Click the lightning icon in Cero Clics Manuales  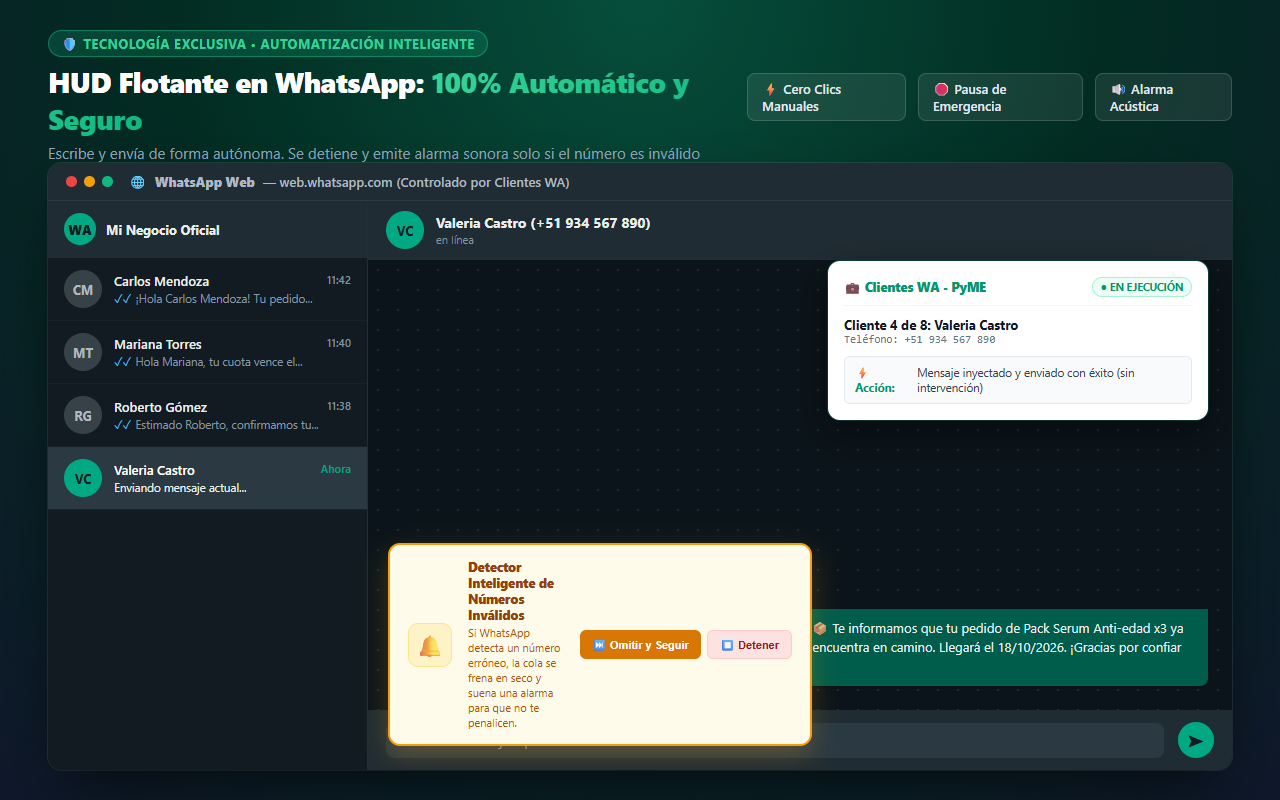pos(770,89)
